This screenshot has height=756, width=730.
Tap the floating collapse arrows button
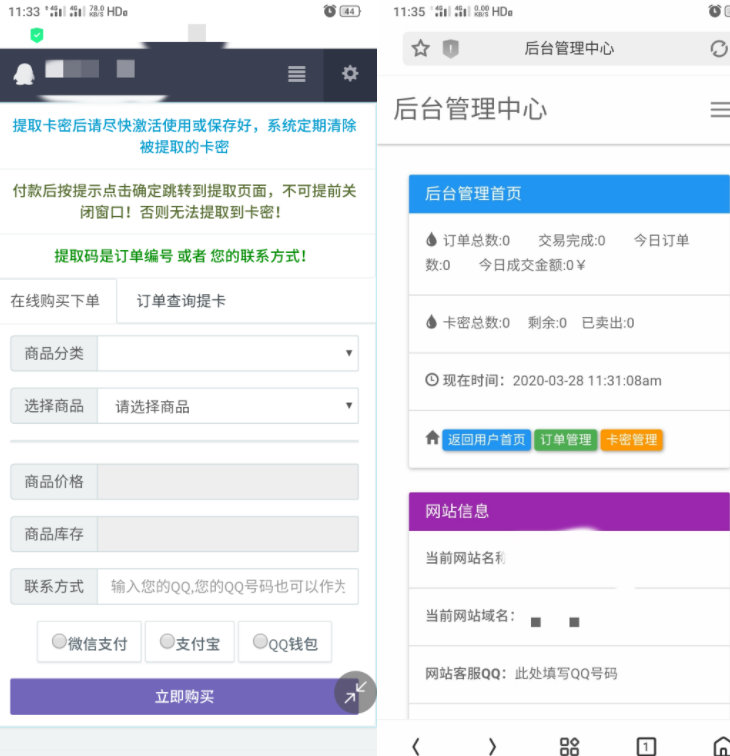pos(355,692)
